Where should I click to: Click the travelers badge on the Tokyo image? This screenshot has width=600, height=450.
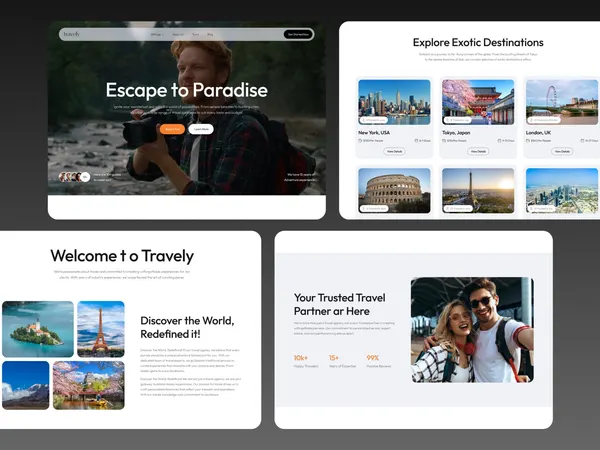click(458, 120)
